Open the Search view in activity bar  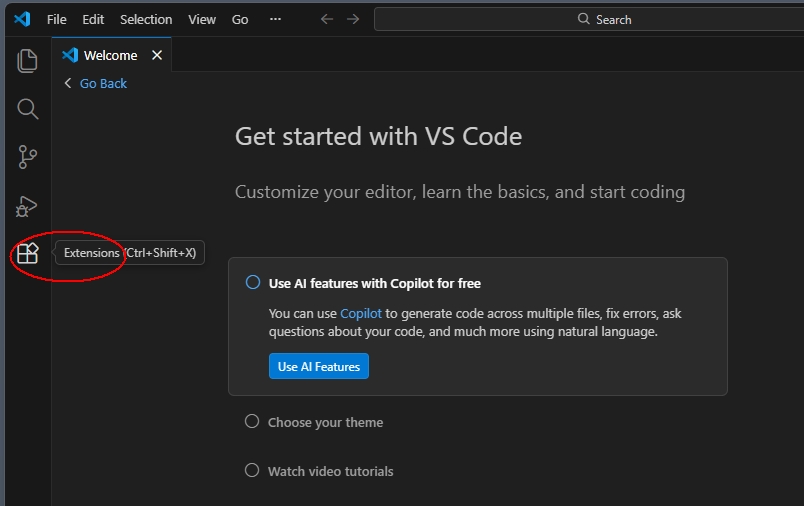pyautogui.click(x=27, y=109)
